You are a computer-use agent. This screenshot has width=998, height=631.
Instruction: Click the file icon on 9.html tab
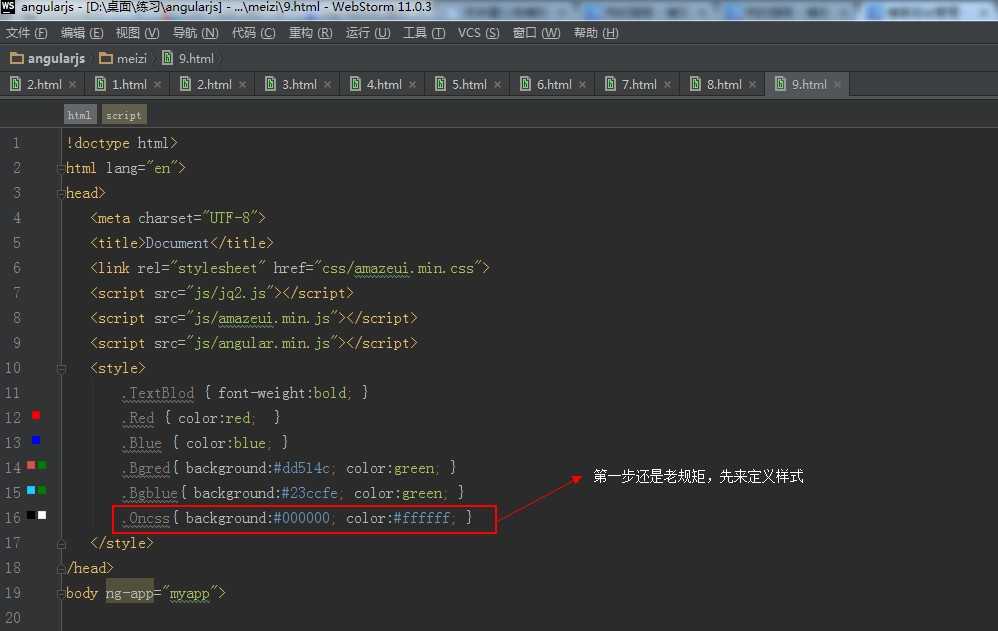pyautogui.click(x=780, y=84)
